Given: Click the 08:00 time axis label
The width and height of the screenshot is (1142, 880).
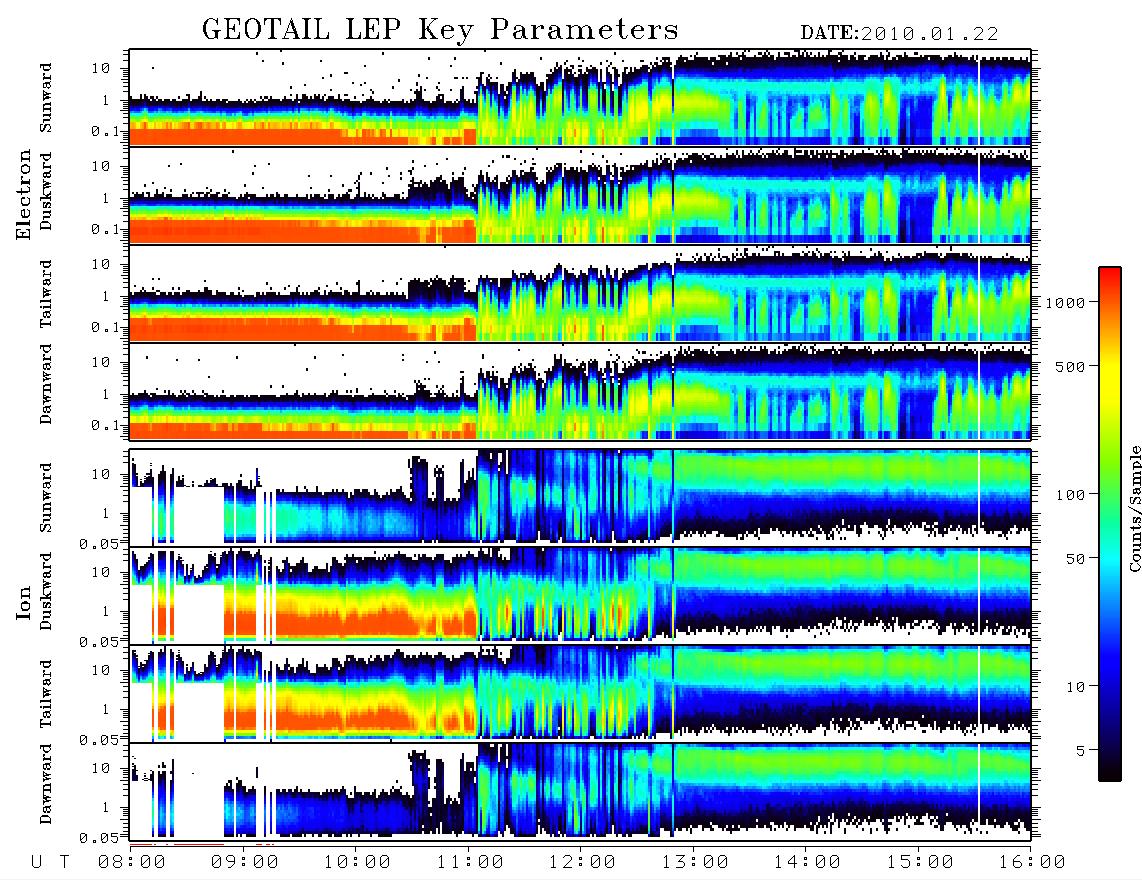Looking at the screenshot, I should coord(132,862).
